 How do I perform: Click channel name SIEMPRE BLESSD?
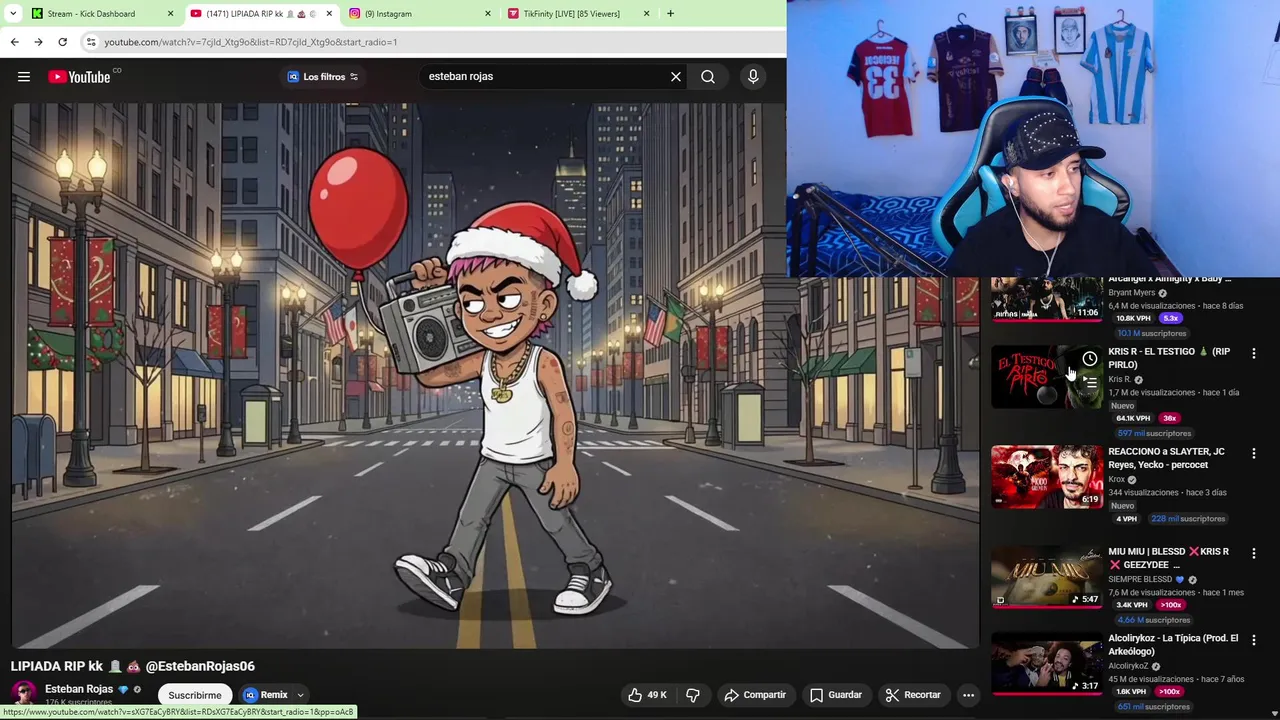click(x=1140, y=580)
